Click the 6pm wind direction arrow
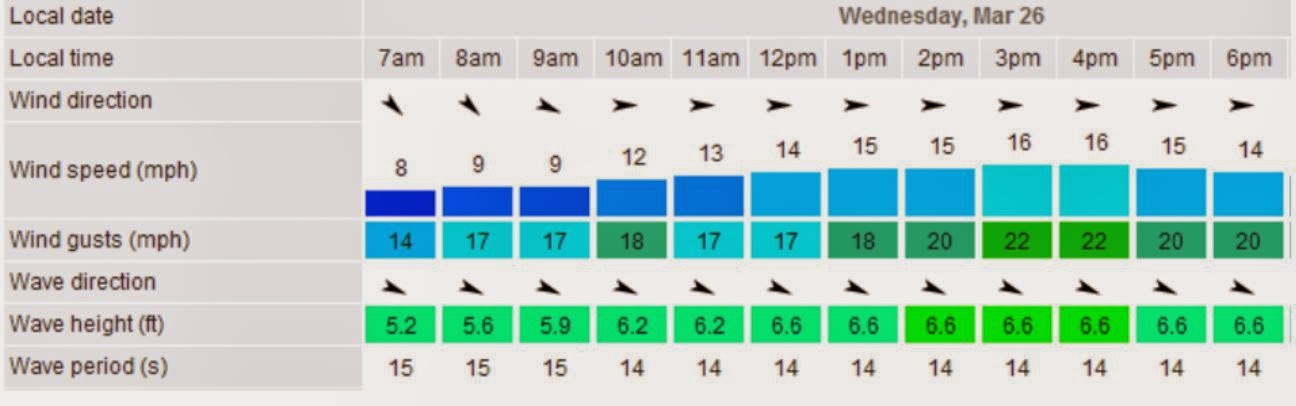 coord(1241,103)
